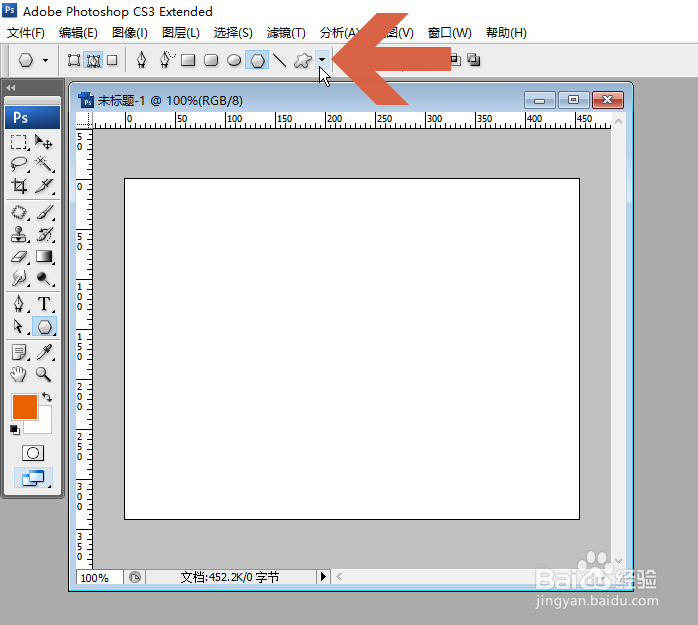This screenshot has height=625, width=698.
Task: Change screen mode button
Action: pos(33,478)
